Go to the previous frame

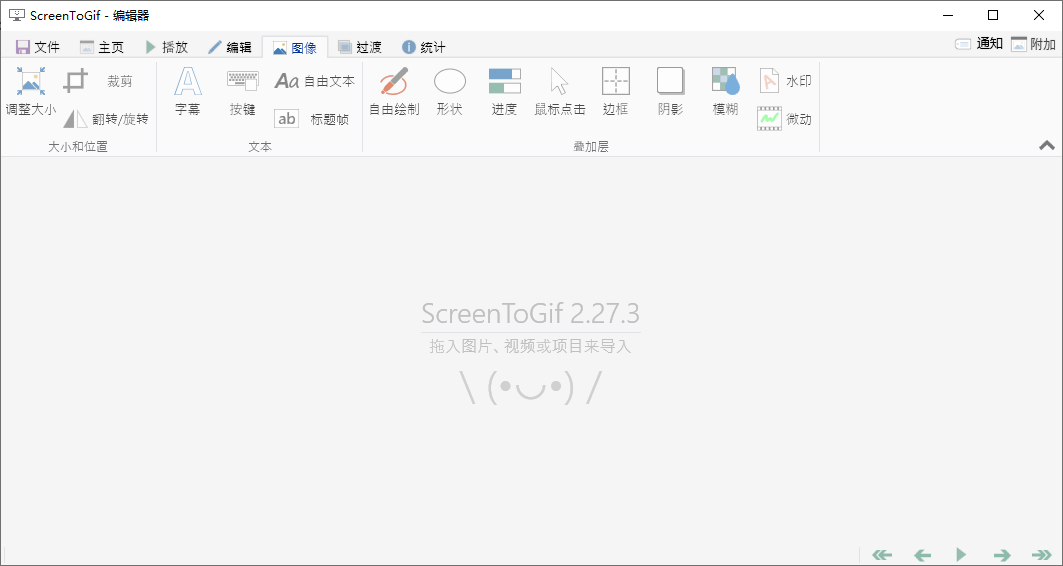tap(922, 555)
